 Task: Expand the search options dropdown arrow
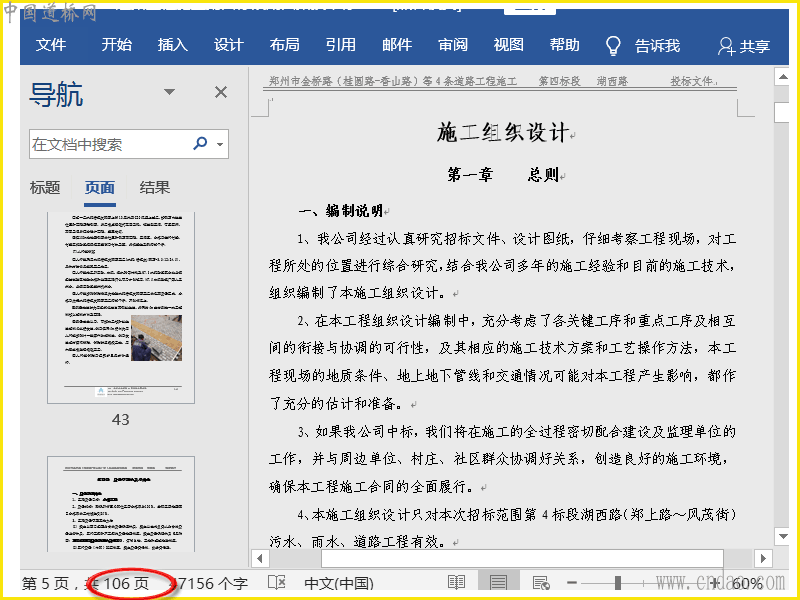(220, 144)
